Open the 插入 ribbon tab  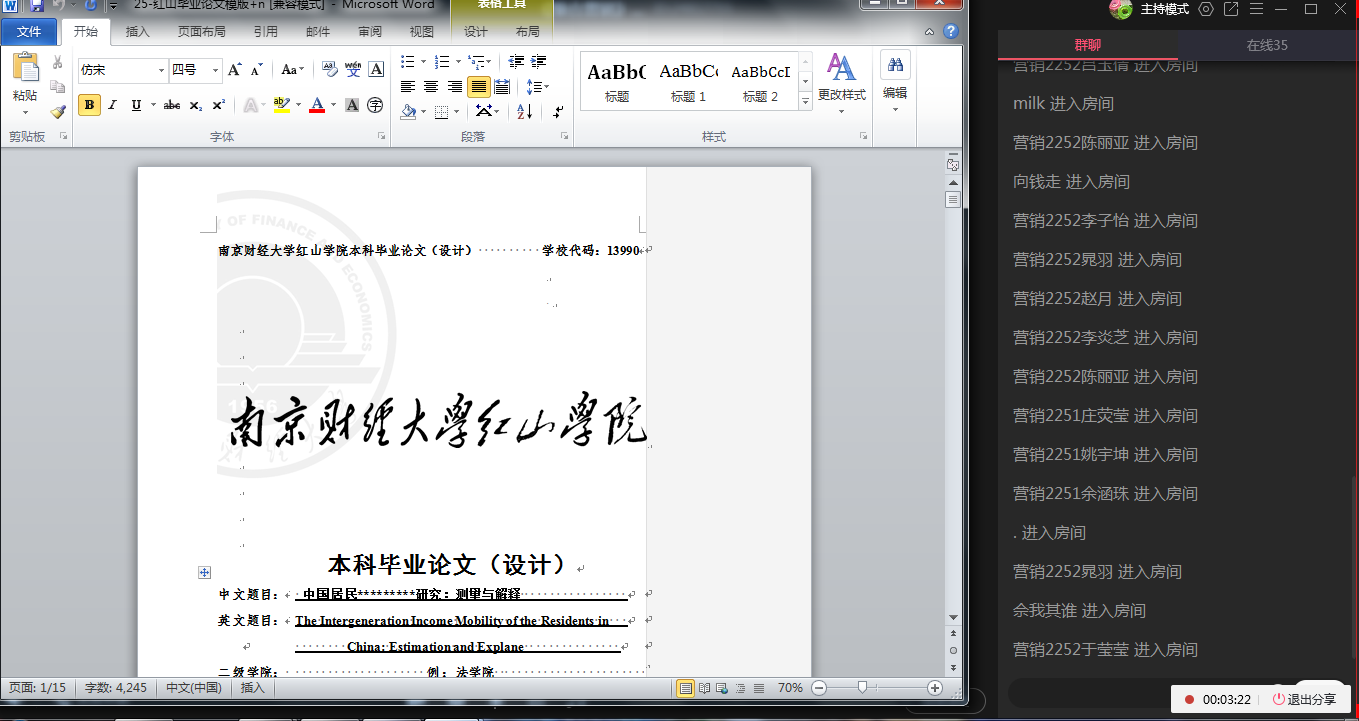[137, 31]
